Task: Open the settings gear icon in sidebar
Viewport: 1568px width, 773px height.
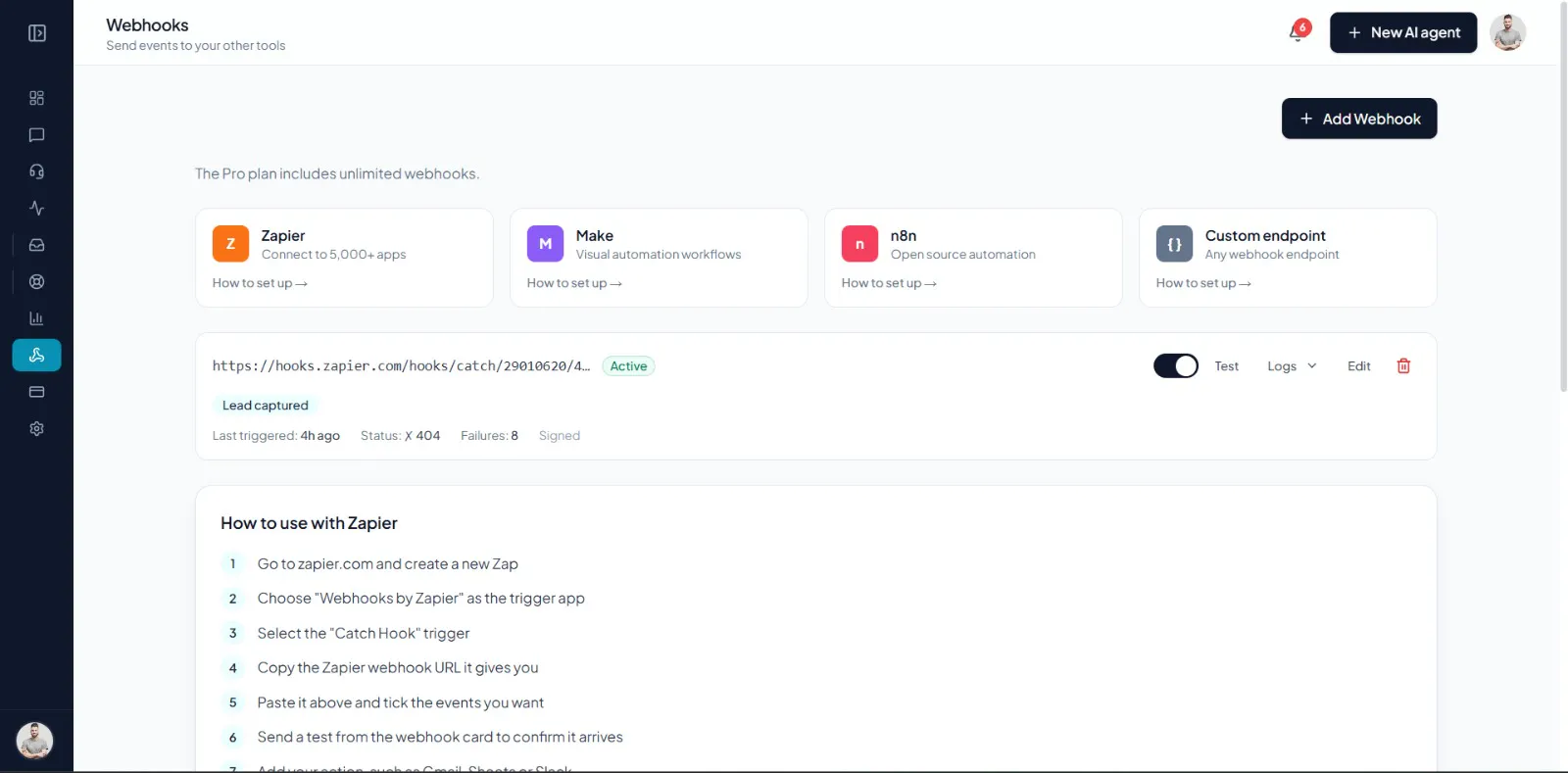Action: click(36, 429)
